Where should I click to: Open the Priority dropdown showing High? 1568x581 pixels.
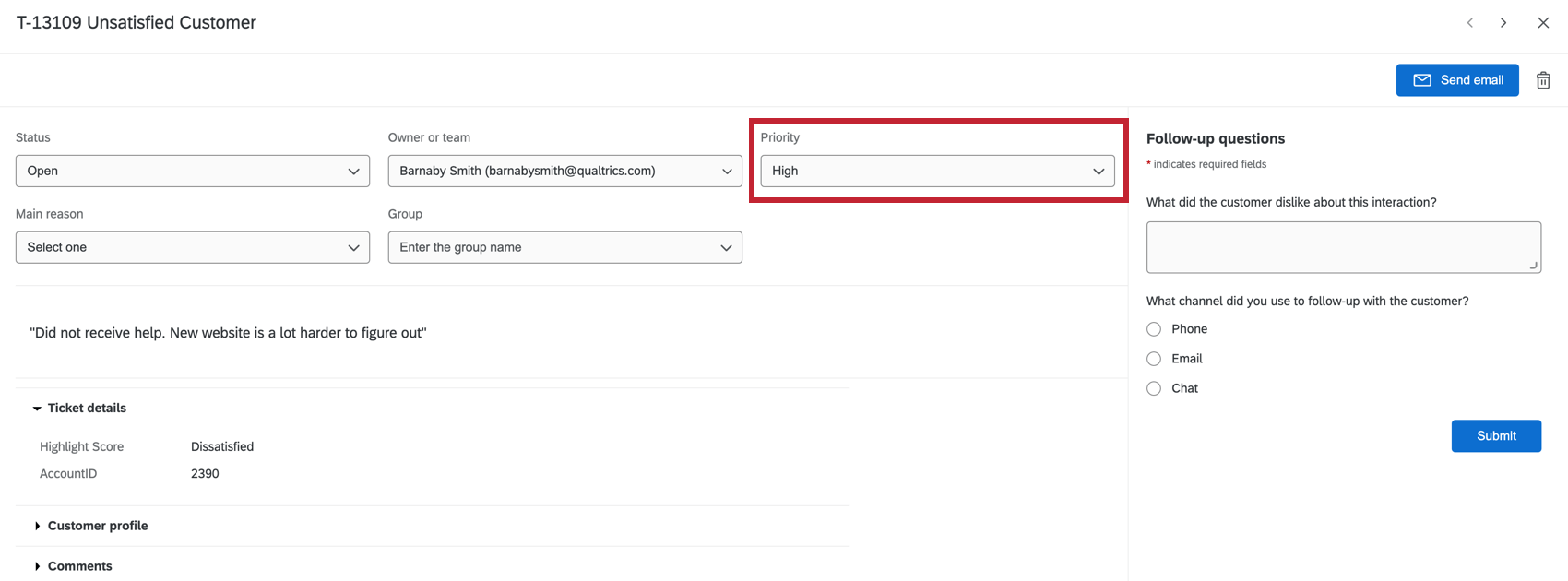(937, 171)
